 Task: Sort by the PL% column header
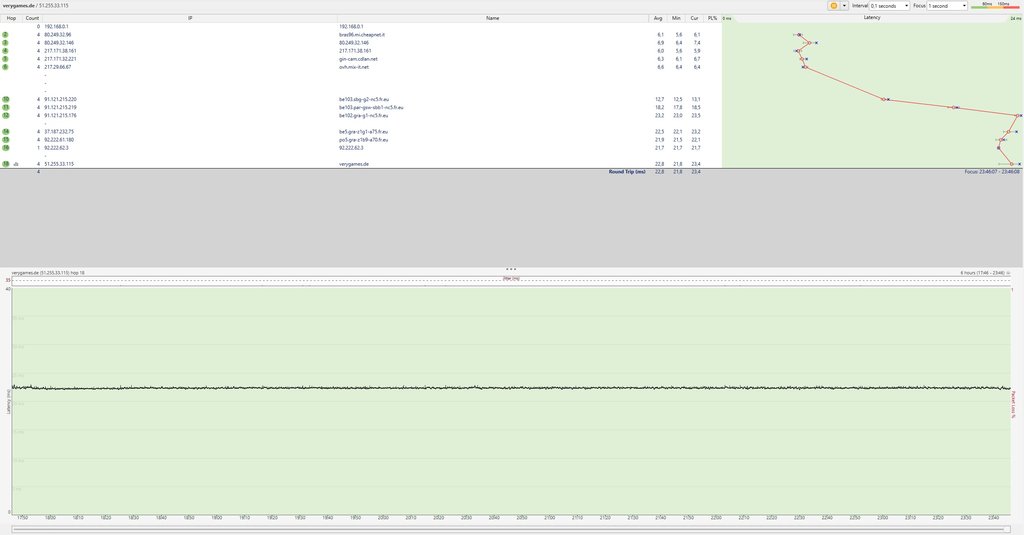(x=711, y=18)
